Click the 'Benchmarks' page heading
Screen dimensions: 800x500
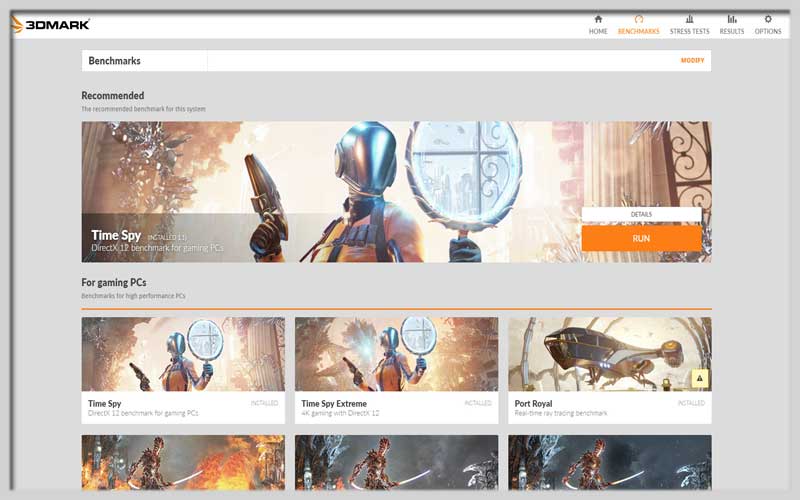(x=114, y=61)
